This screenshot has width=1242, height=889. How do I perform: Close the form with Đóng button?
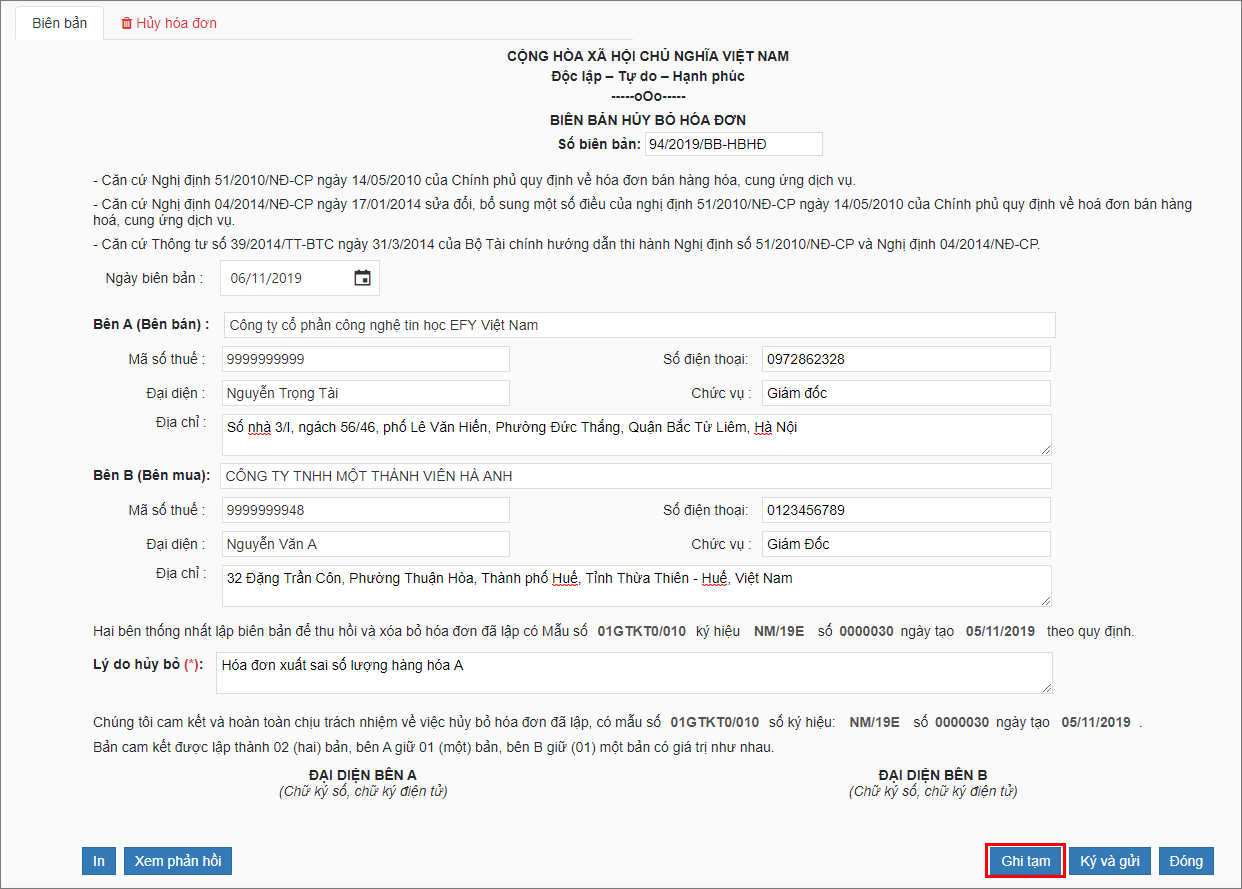[x=1186, y=861]
